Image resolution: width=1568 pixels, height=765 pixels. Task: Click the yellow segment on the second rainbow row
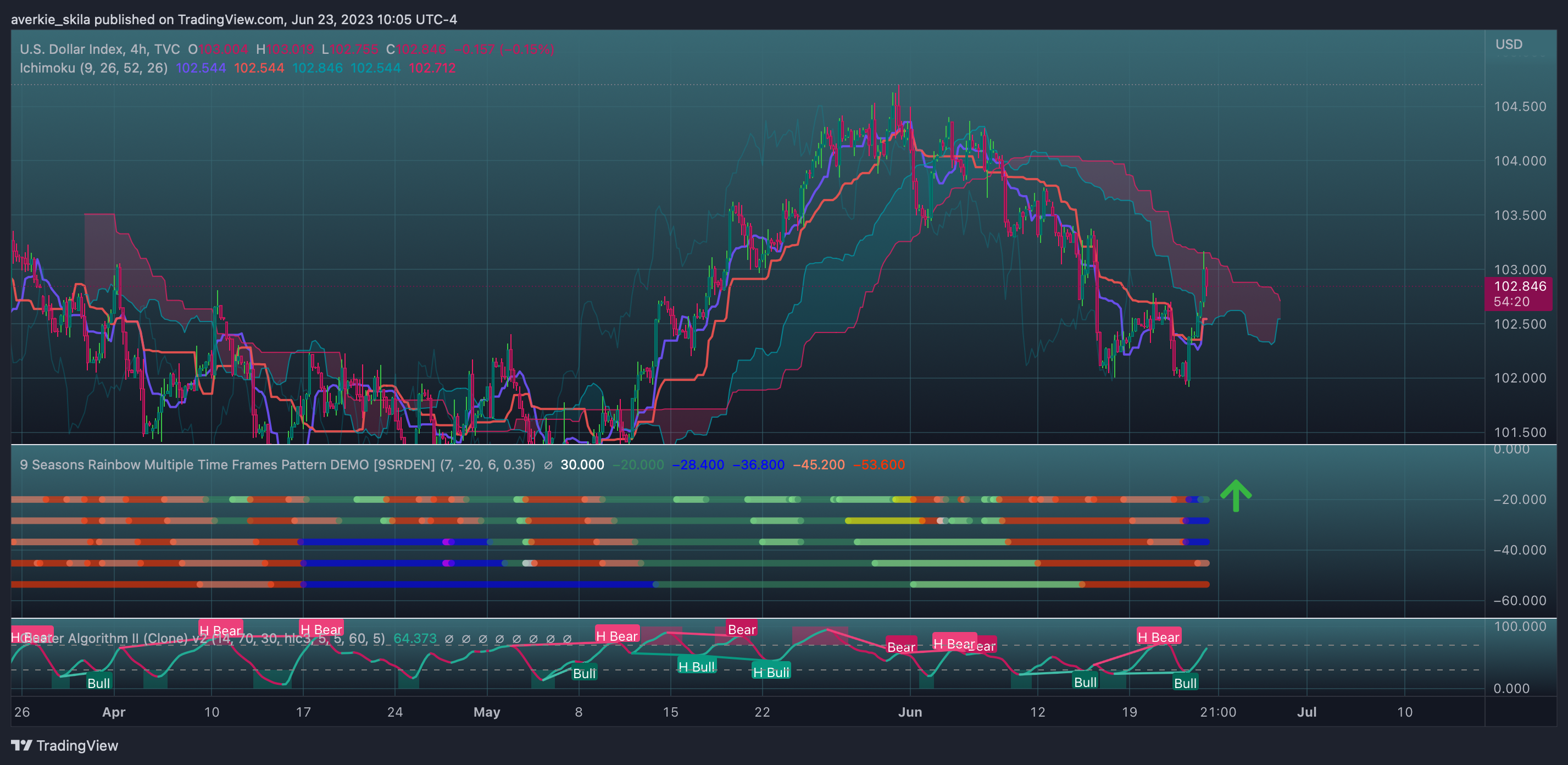click(884, 521)
